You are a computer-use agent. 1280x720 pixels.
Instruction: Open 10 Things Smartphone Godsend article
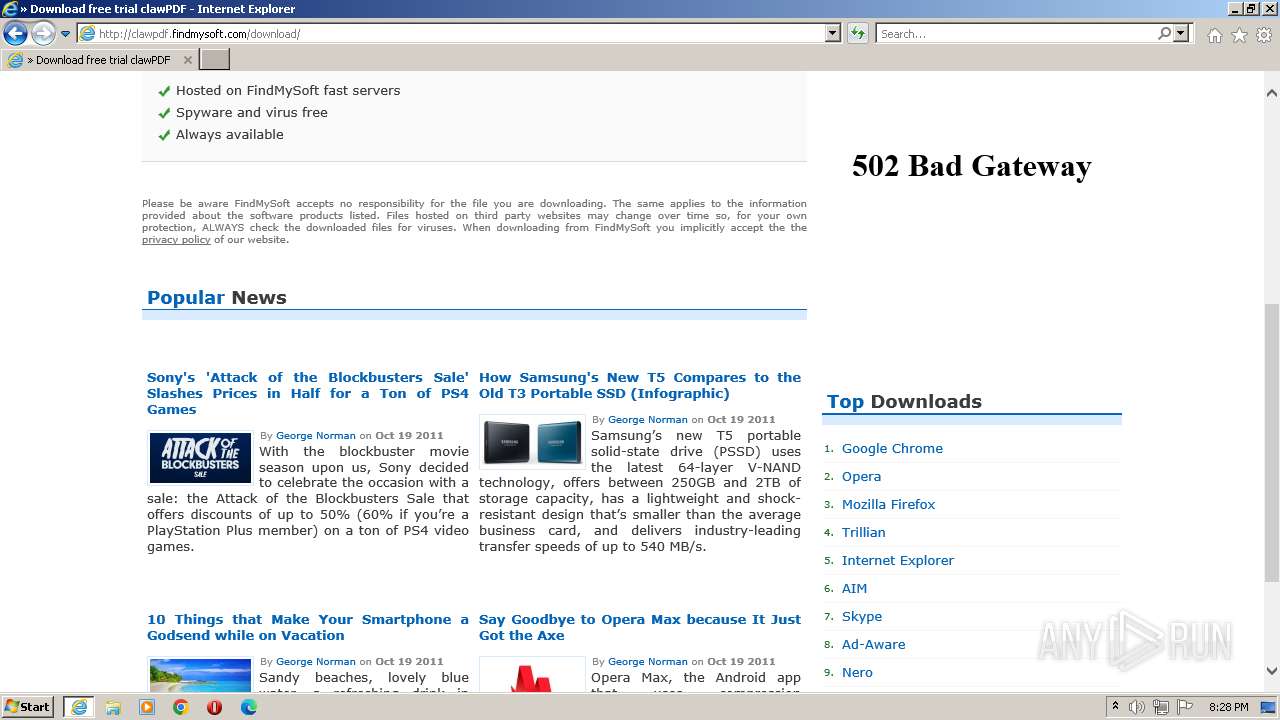pyautogui.click(x=308, y=627)
